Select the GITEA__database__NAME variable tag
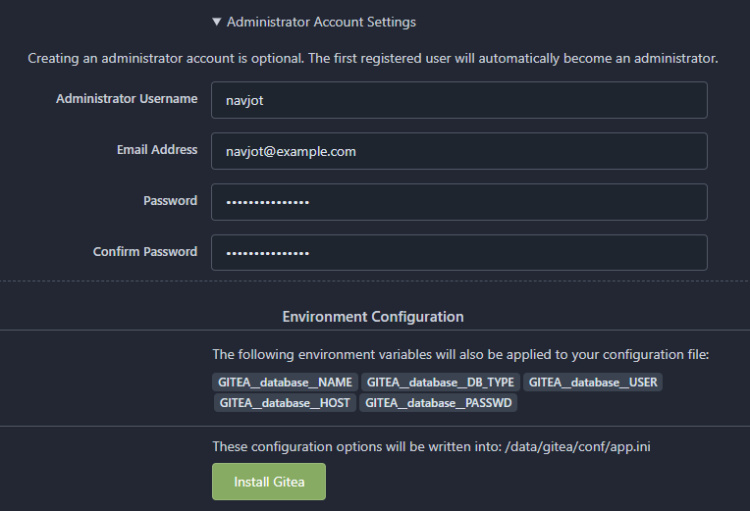750x511 pixels. 285,382
